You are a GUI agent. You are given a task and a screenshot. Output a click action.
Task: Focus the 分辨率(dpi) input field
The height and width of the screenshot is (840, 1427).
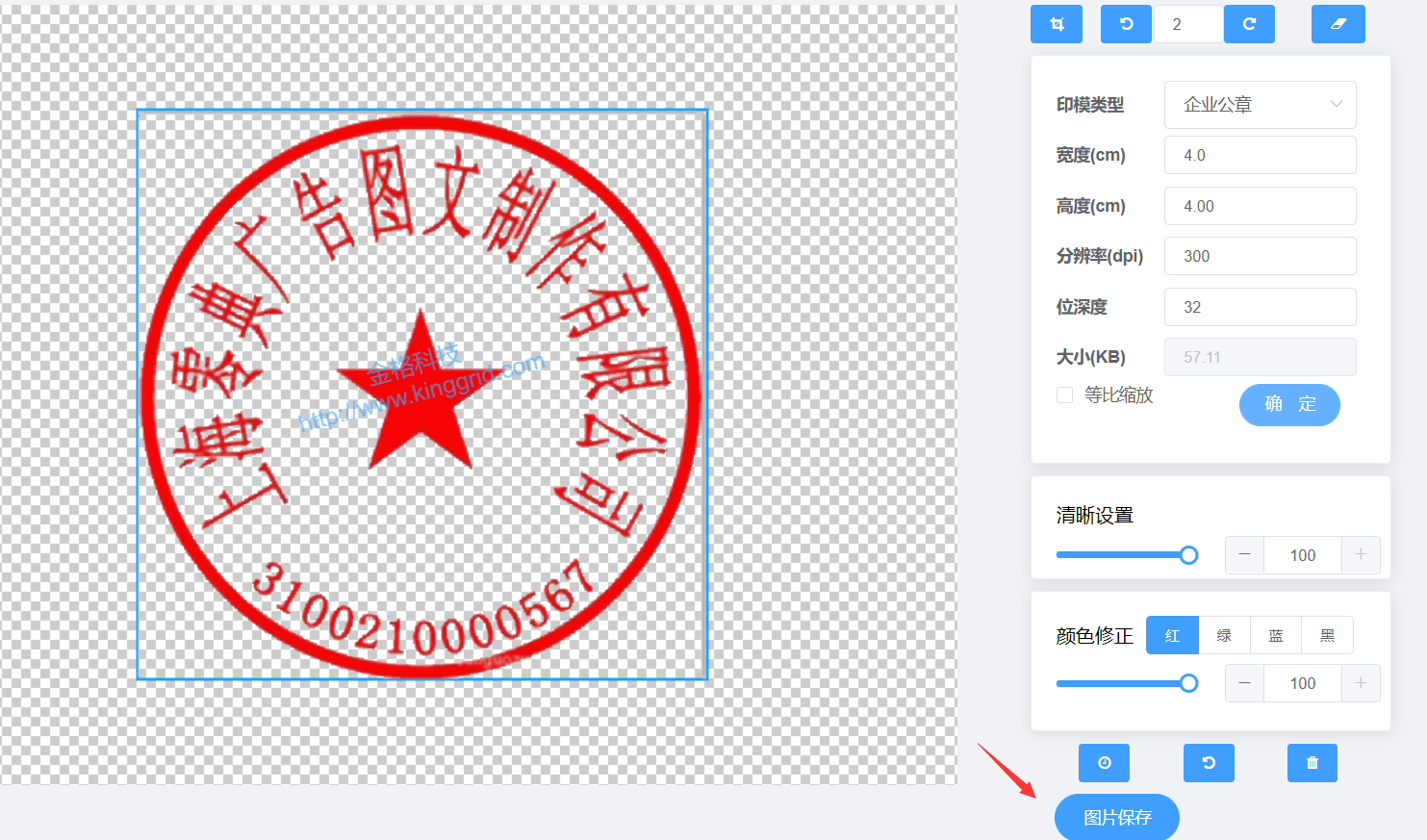click(1260, 256)
